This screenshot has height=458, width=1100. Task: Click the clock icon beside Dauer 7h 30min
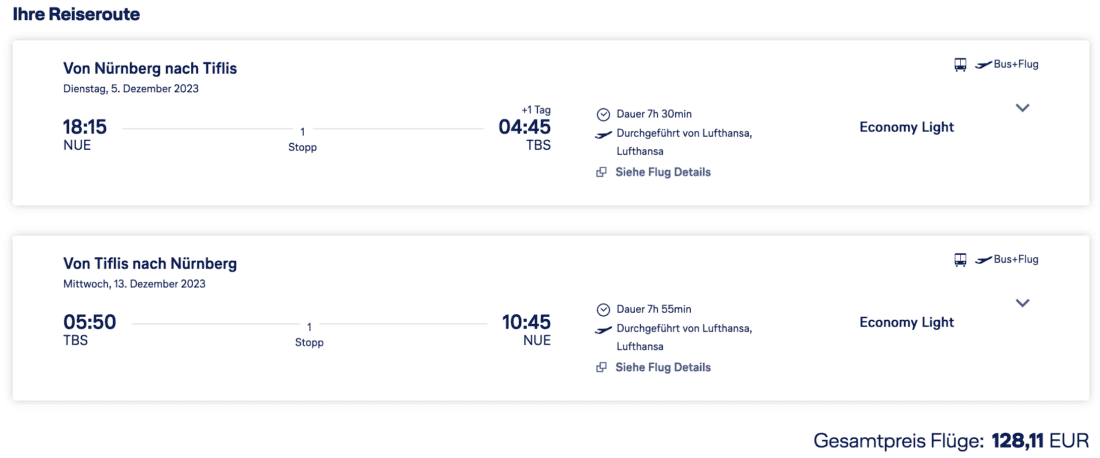[603, 114]
